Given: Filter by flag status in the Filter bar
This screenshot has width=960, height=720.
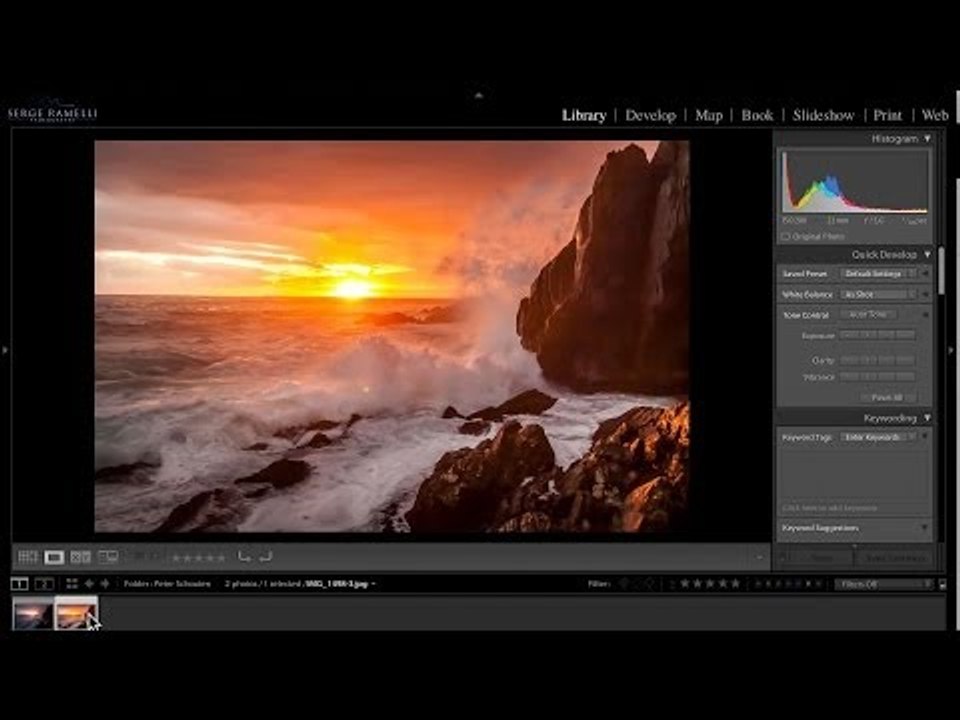Looking at the screenshot, I should (637, 583).
